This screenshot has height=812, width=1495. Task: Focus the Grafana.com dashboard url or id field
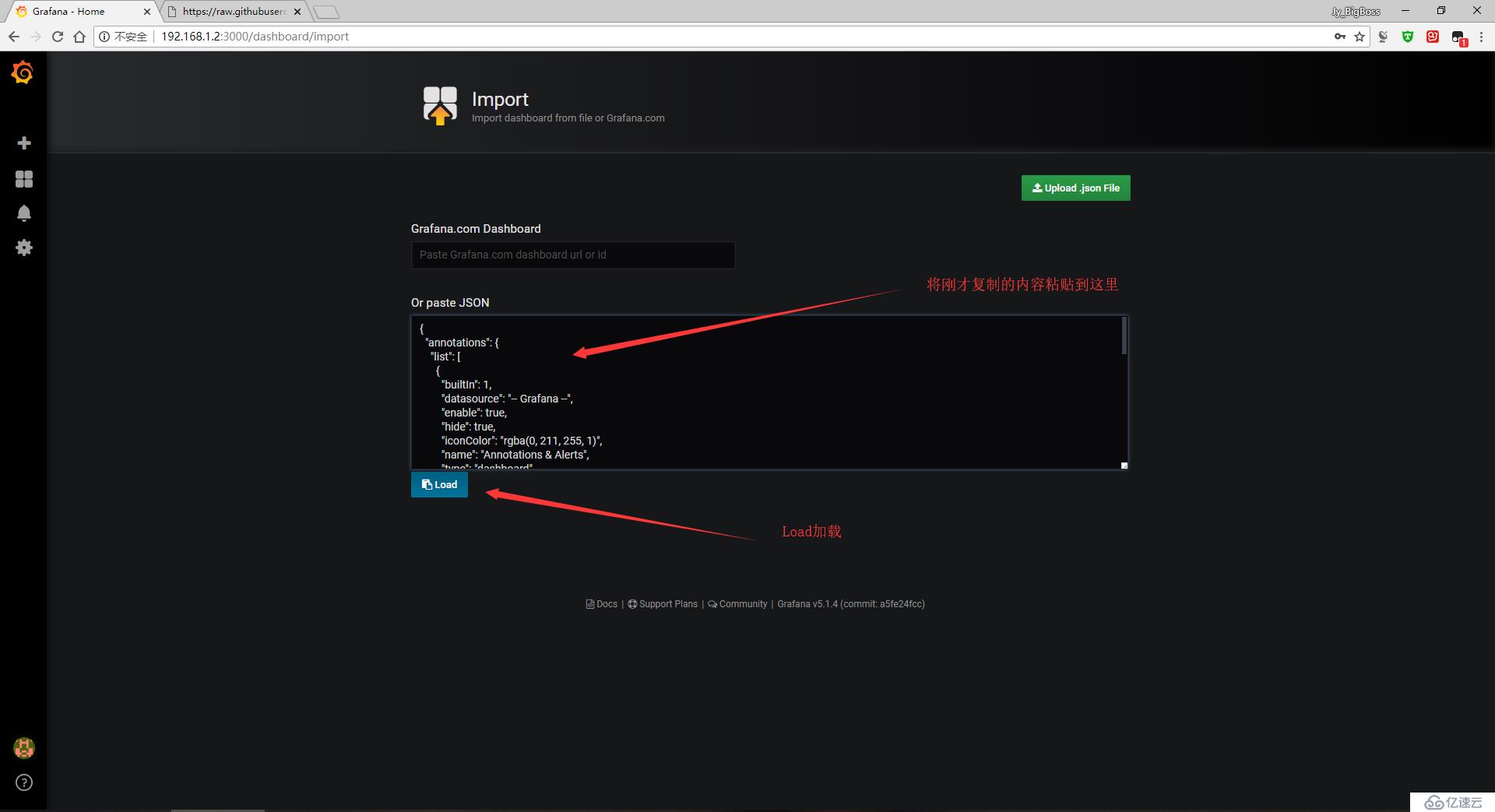coord(573,255)
